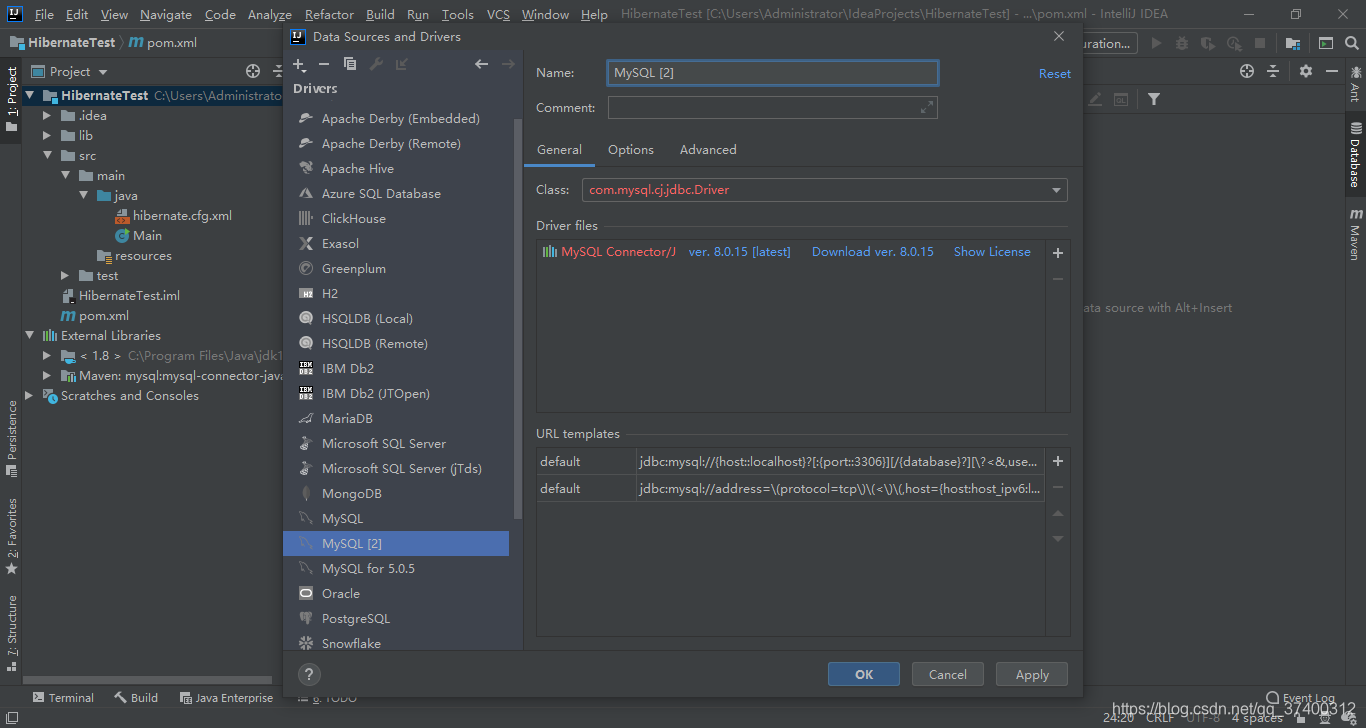
Task: Click the Duplicate driver icon in dialog toolbar
Action: click(350, 64)
